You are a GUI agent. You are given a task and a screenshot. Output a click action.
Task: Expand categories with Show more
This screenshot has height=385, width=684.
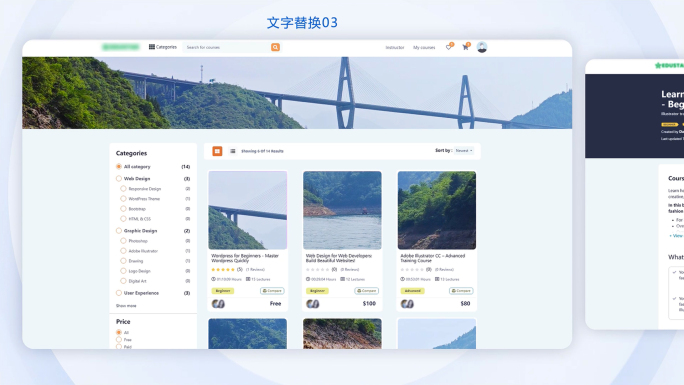tap(126, 306)
